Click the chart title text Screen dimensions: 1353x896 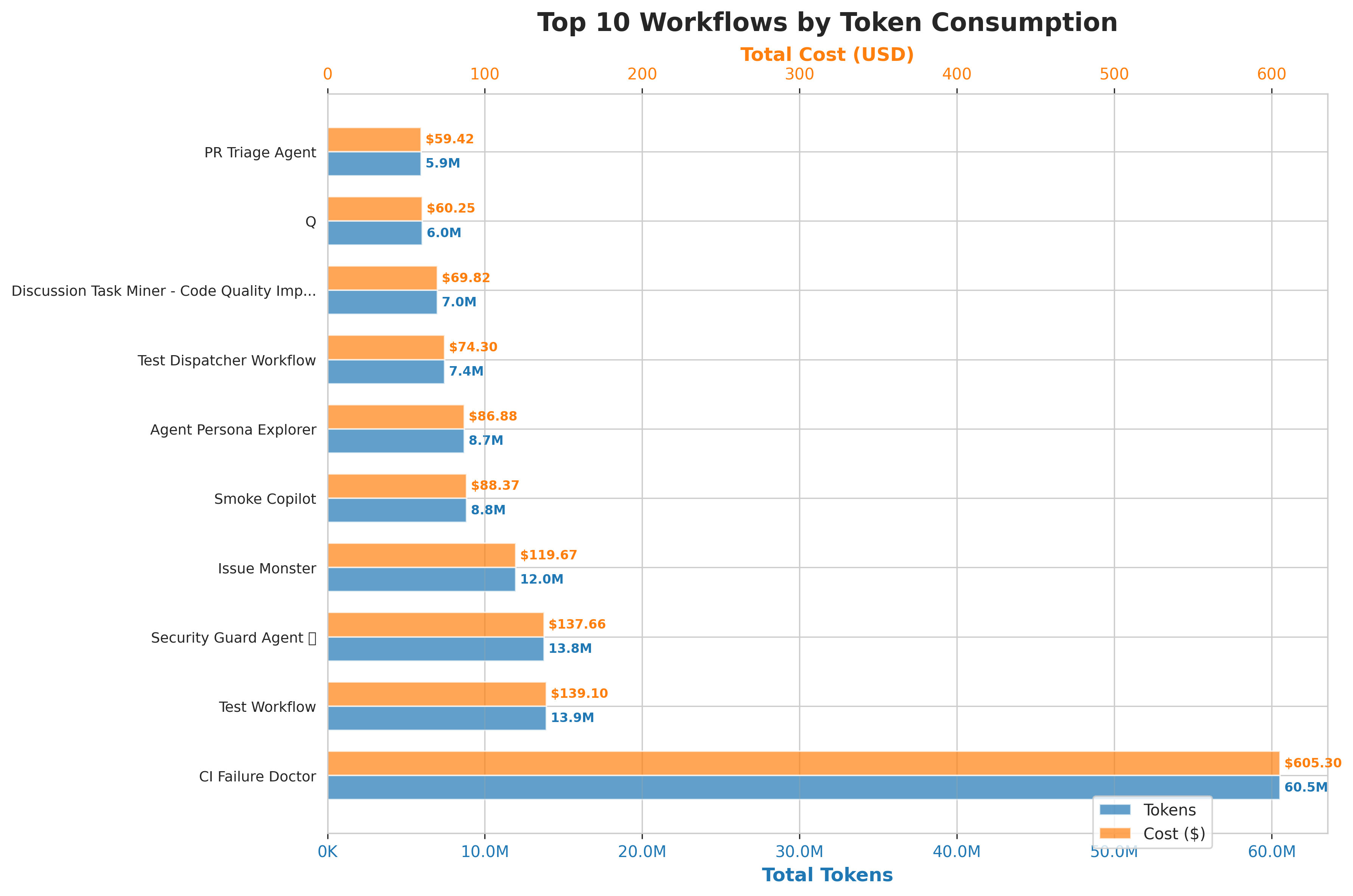827,23
